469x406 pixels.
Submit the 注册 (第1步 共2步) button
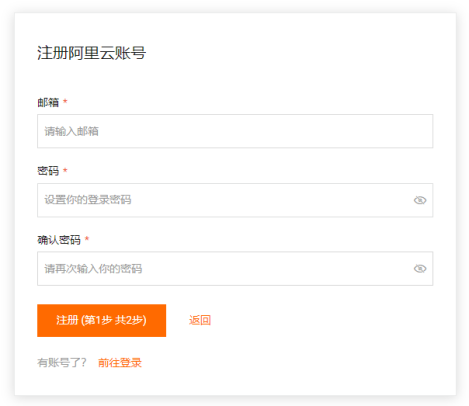102,320
